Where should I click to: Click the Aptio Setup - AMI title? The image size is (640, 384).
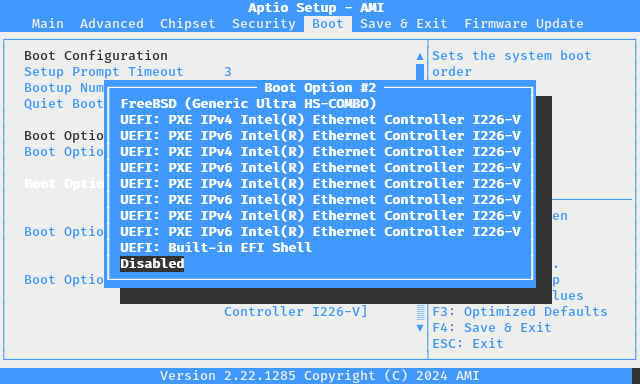click(316, 8)
